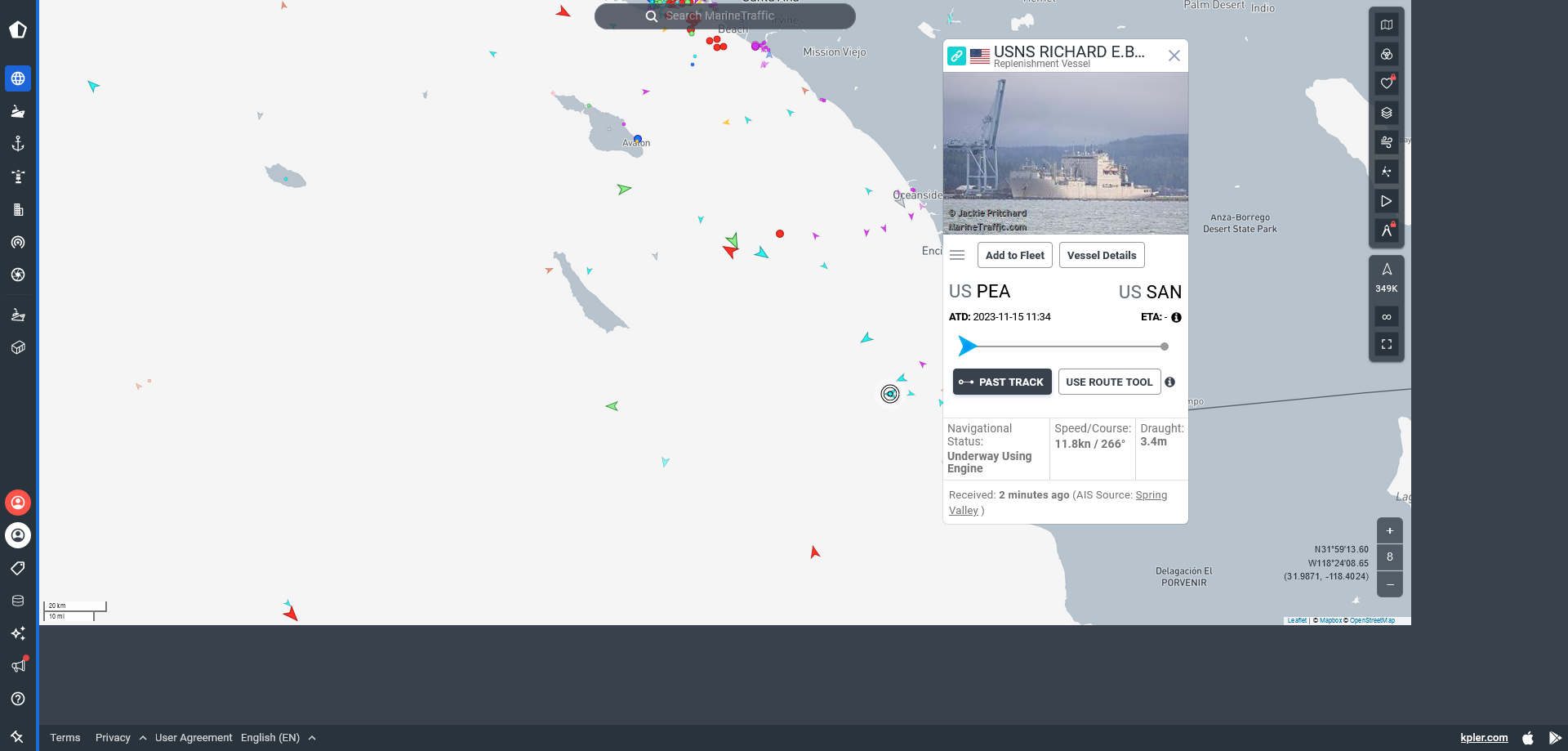Open the map layers stack icon

click(1387, 113)
